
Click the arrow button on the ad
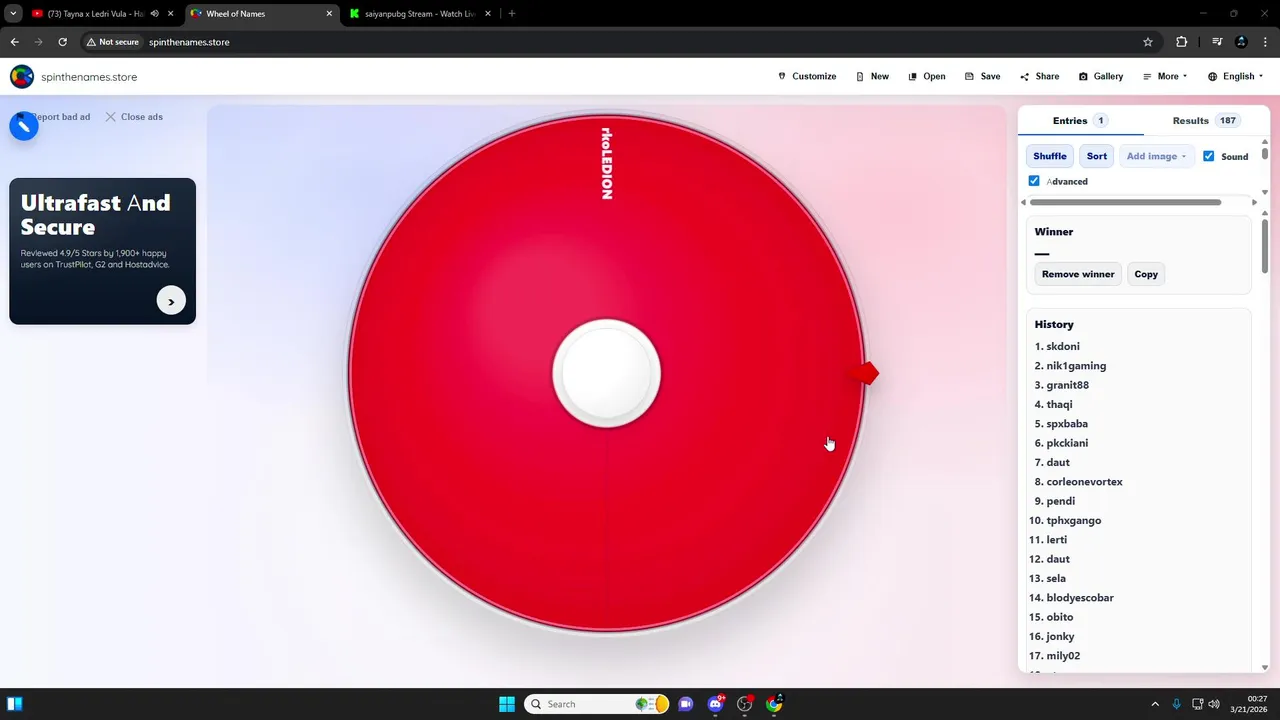pyautogui.click(x=171, y=300)
